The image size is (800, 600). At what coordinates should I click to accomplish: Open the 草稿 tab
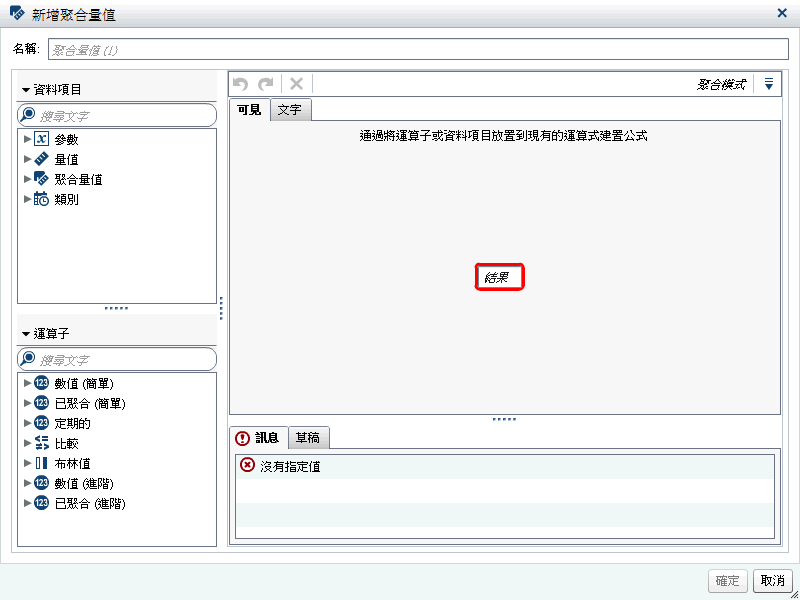(307, 437)
